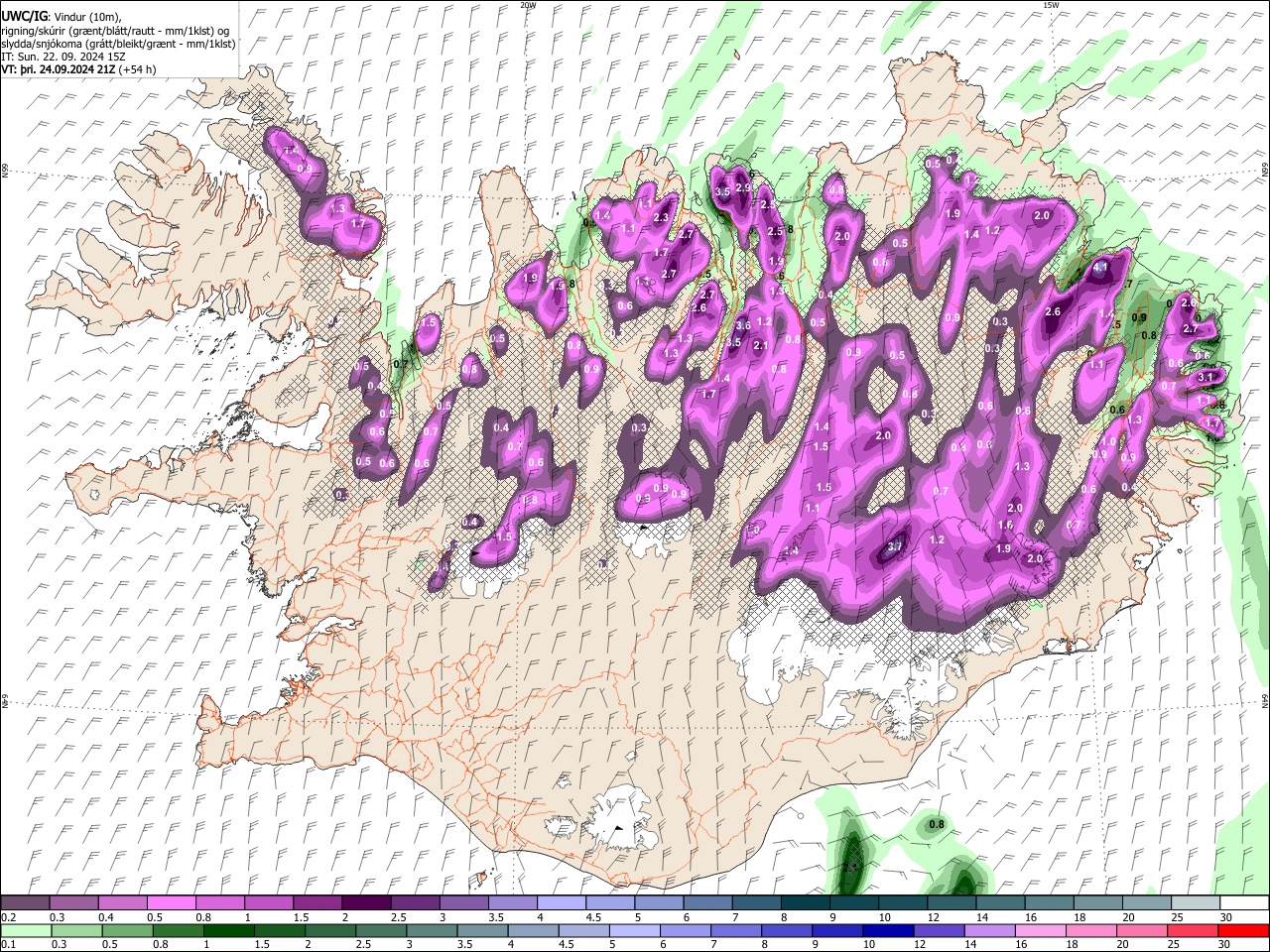Select the crimson 25–30 rain legend swatch

[x=1192, y=930]
